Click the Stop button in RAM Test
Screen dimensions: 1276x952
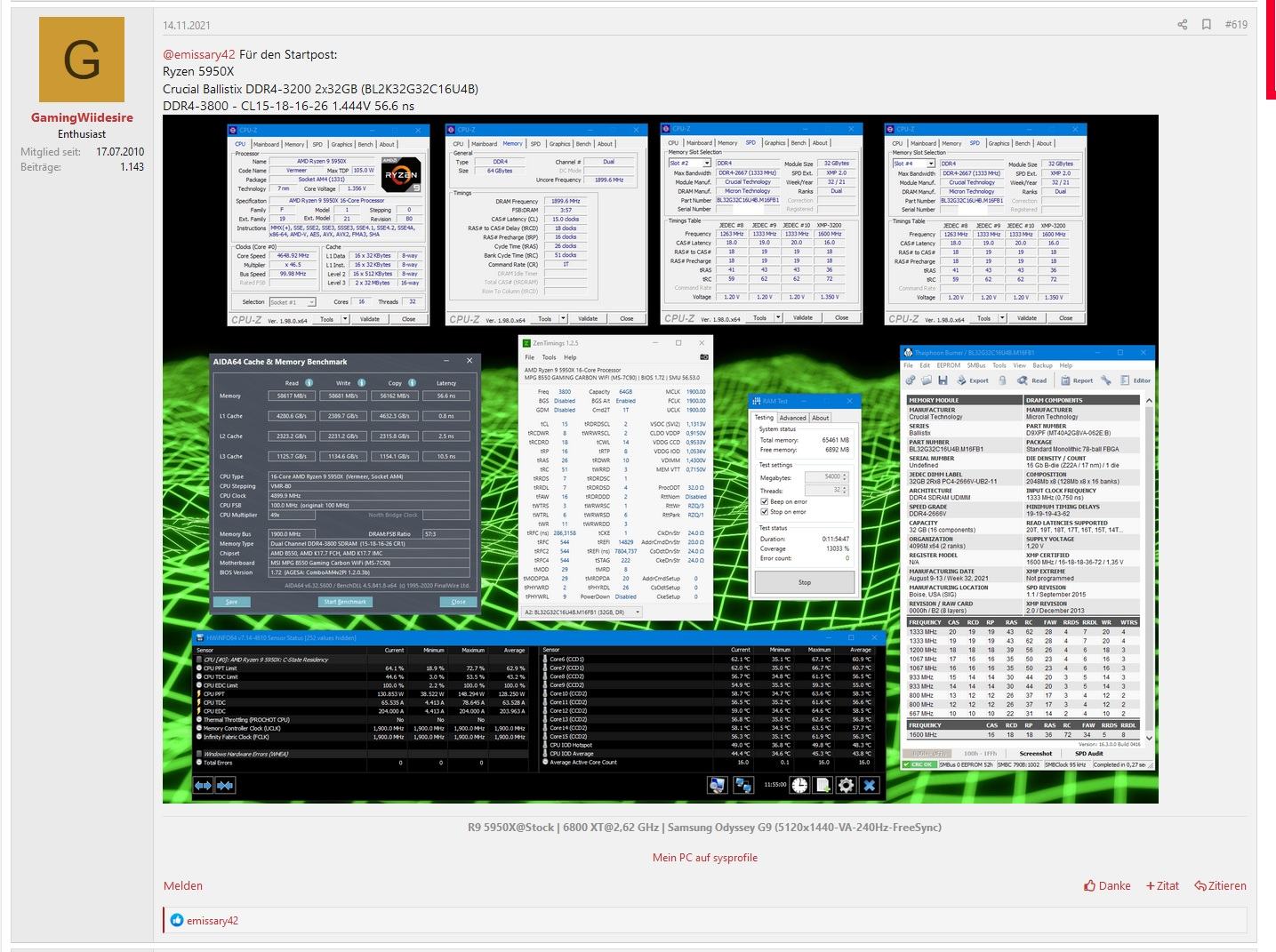click(804, 582)
